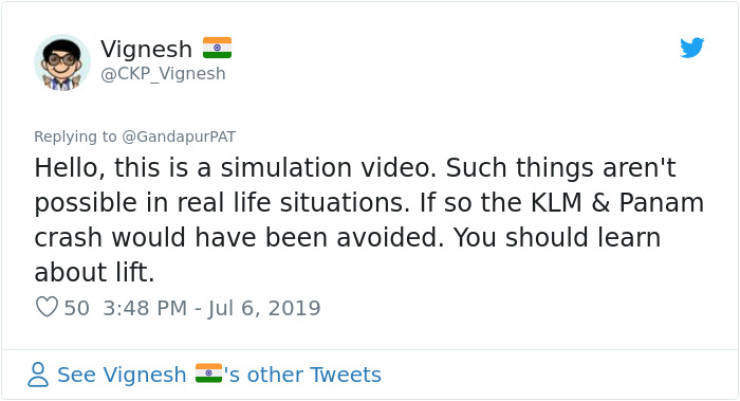Click the India flag beside the name Vignesh
The width and height of the screenshot is (740, 401).
click(x=217, y=47)
